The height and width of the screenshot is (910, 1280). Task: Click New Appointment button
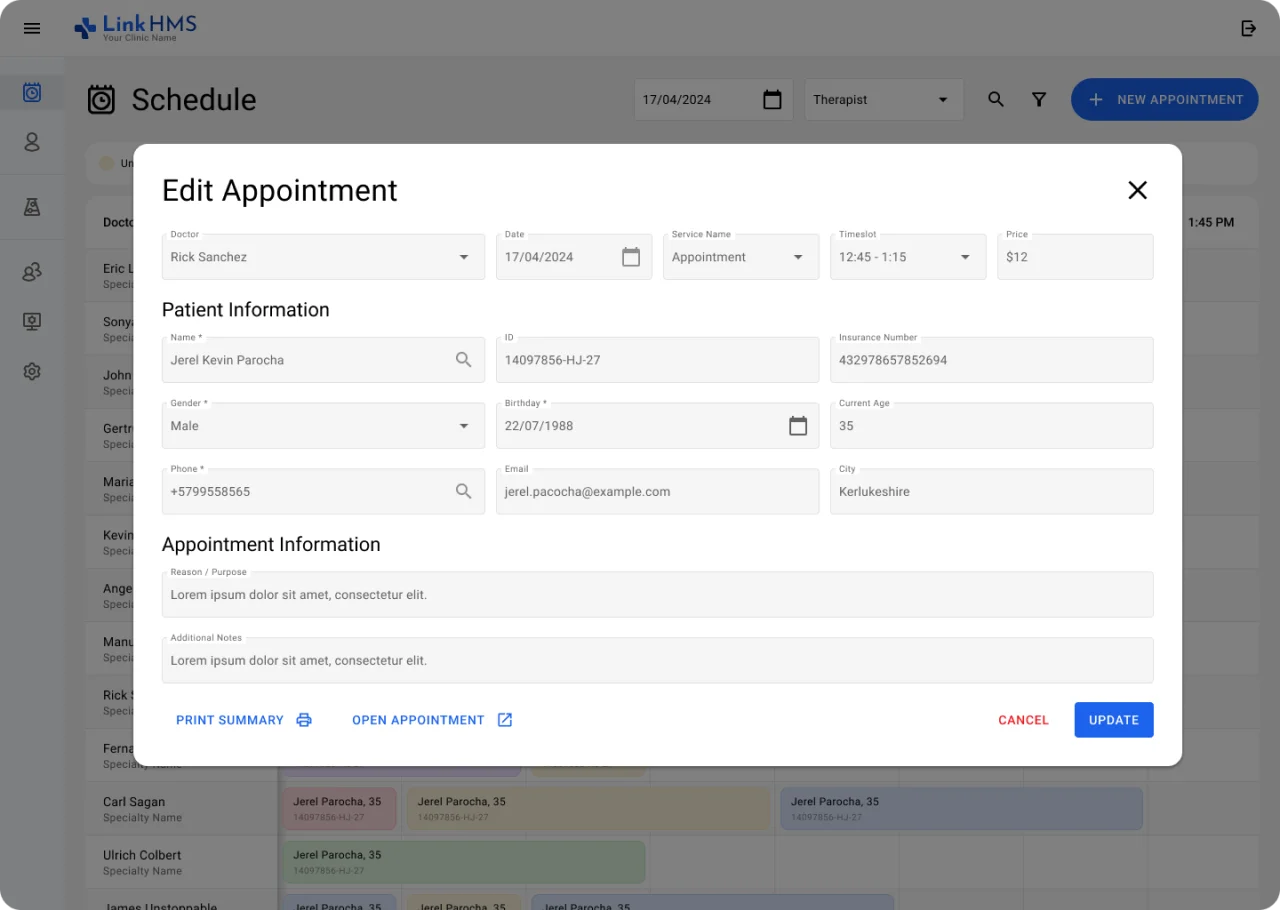[1165, 100]
